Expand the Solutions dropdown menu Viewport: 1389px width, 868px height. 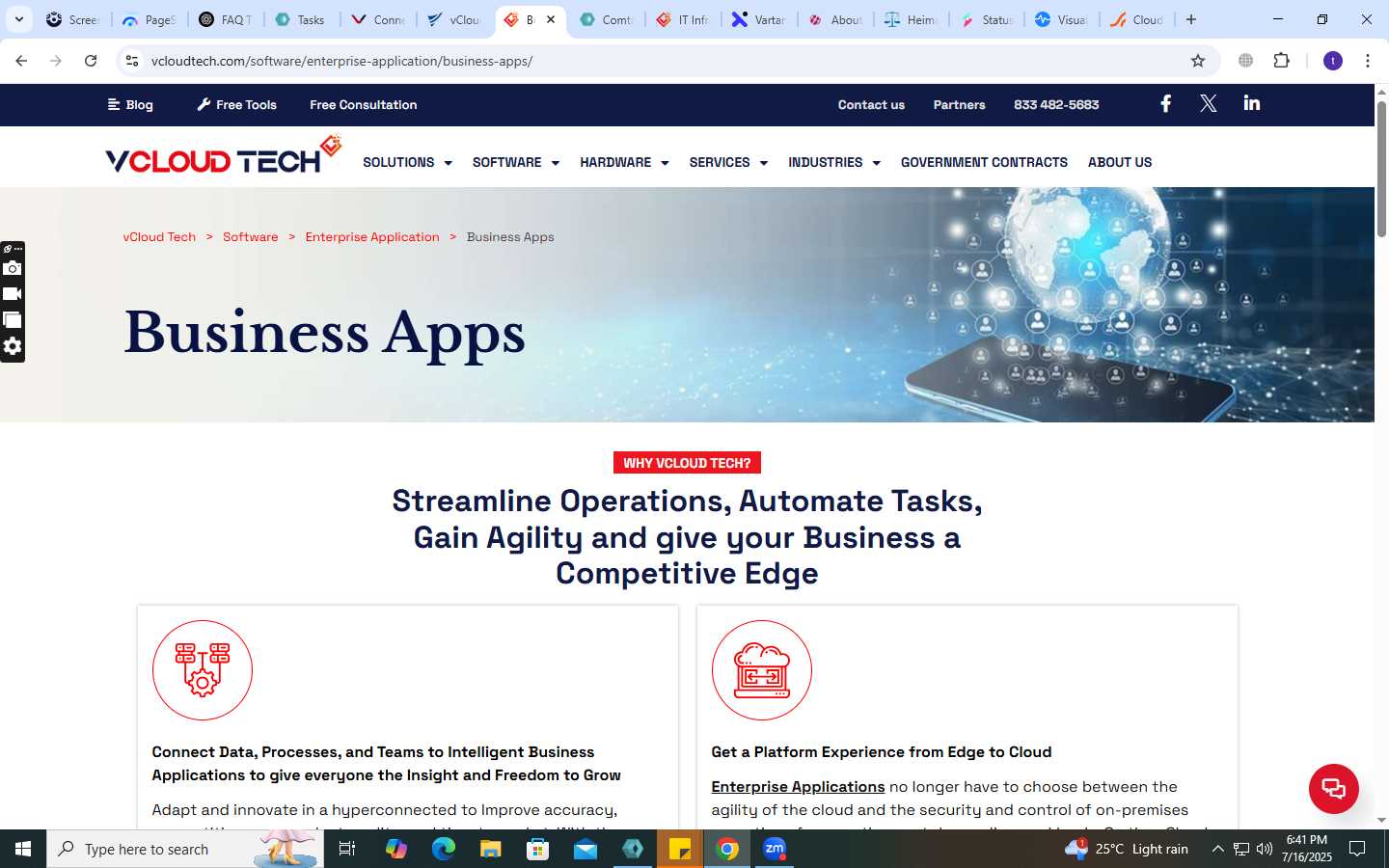tap(407, 162)
